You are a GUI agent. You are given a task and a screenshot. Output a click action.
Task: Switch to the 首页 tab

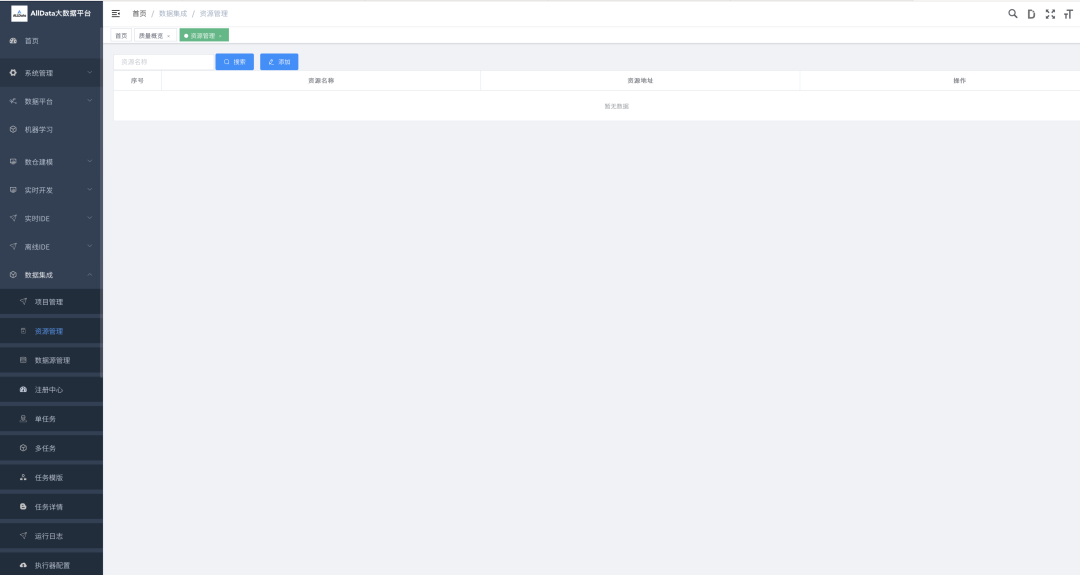click(x=121, y=36)
